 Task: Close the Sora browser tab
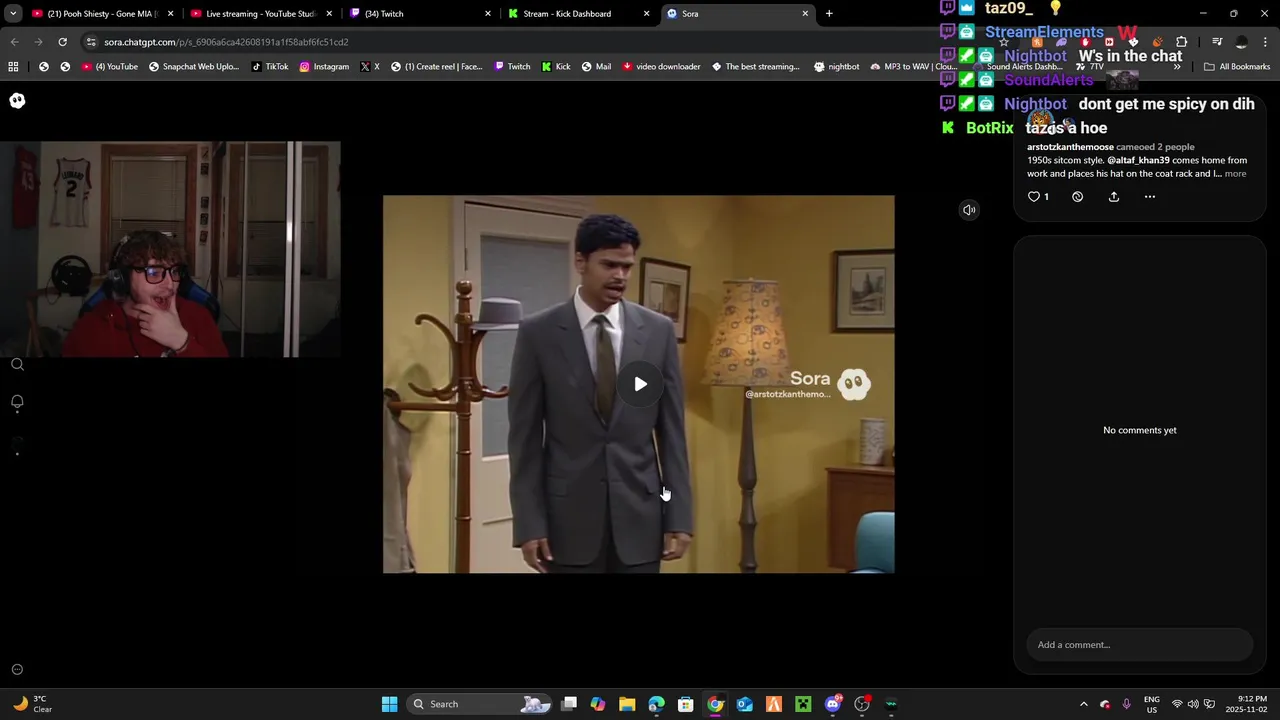(805, 14)
